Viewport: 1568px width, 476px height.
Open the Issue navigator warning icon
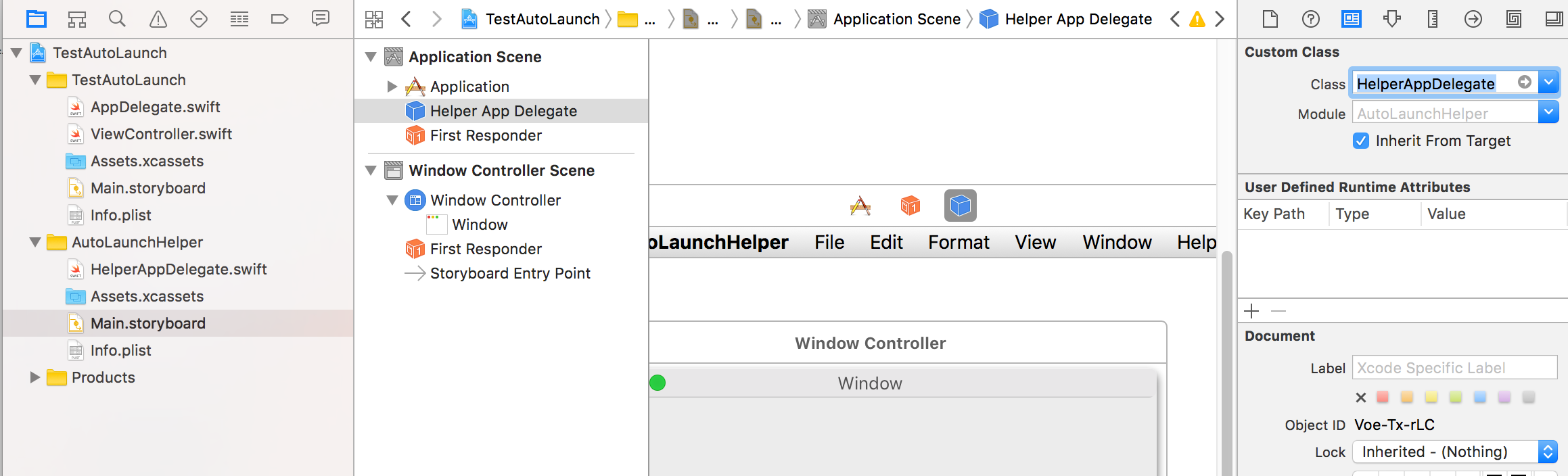click(158, 19)
